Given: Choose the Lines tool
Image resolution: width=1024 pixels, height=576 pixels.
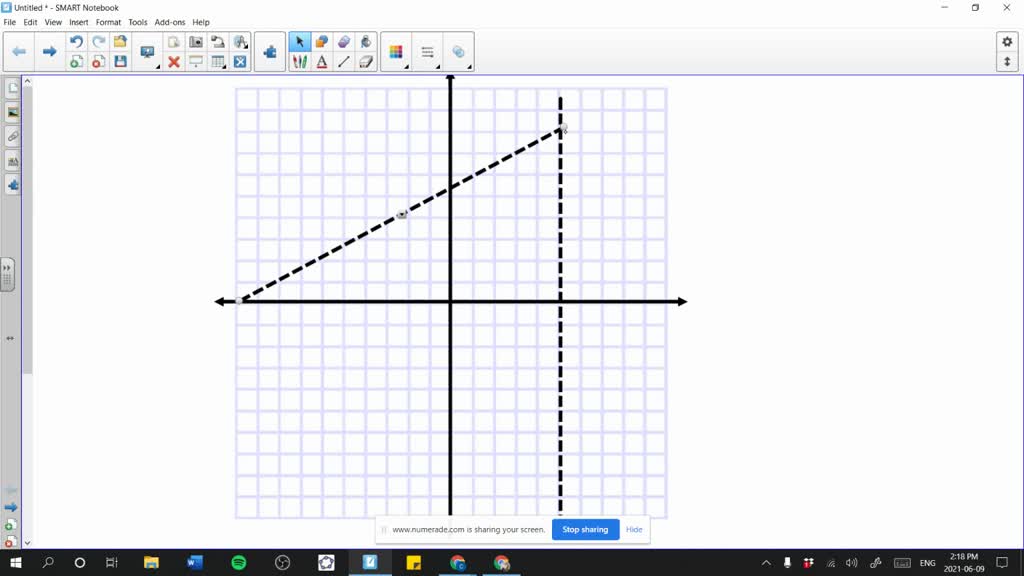Looking at the screenshot, I should [x=344, y=60].
